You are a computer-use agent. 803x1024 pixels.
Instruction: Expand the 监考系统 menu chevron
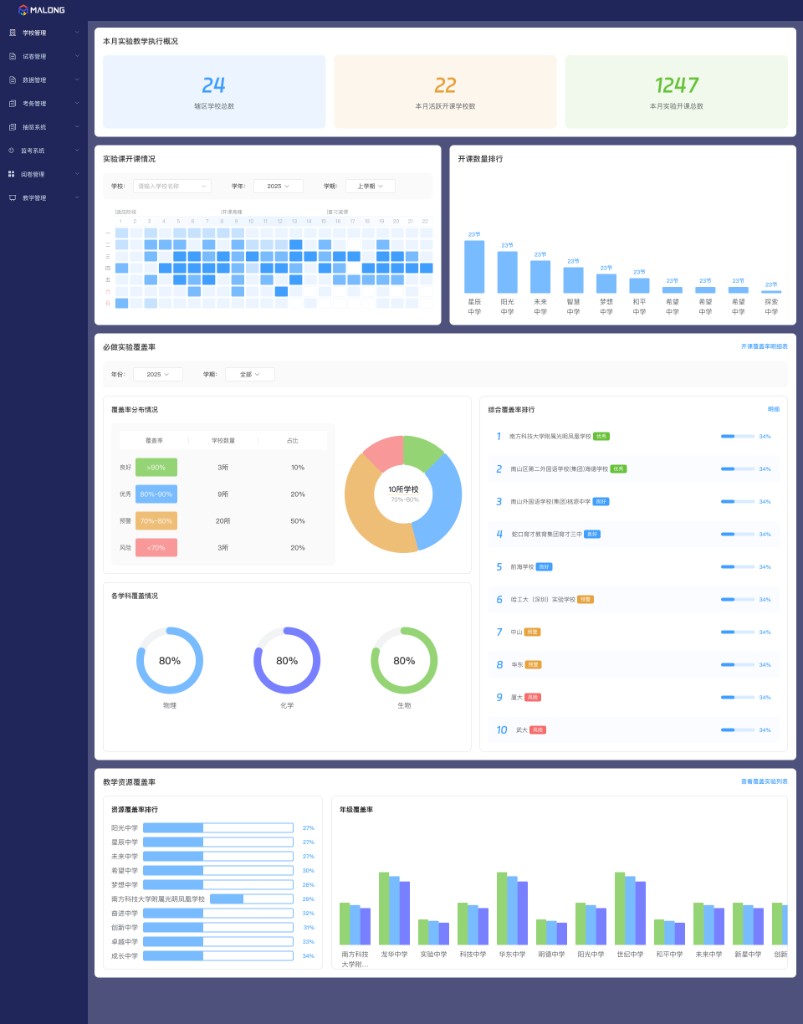pyautogui.click(x=77, y=150)
